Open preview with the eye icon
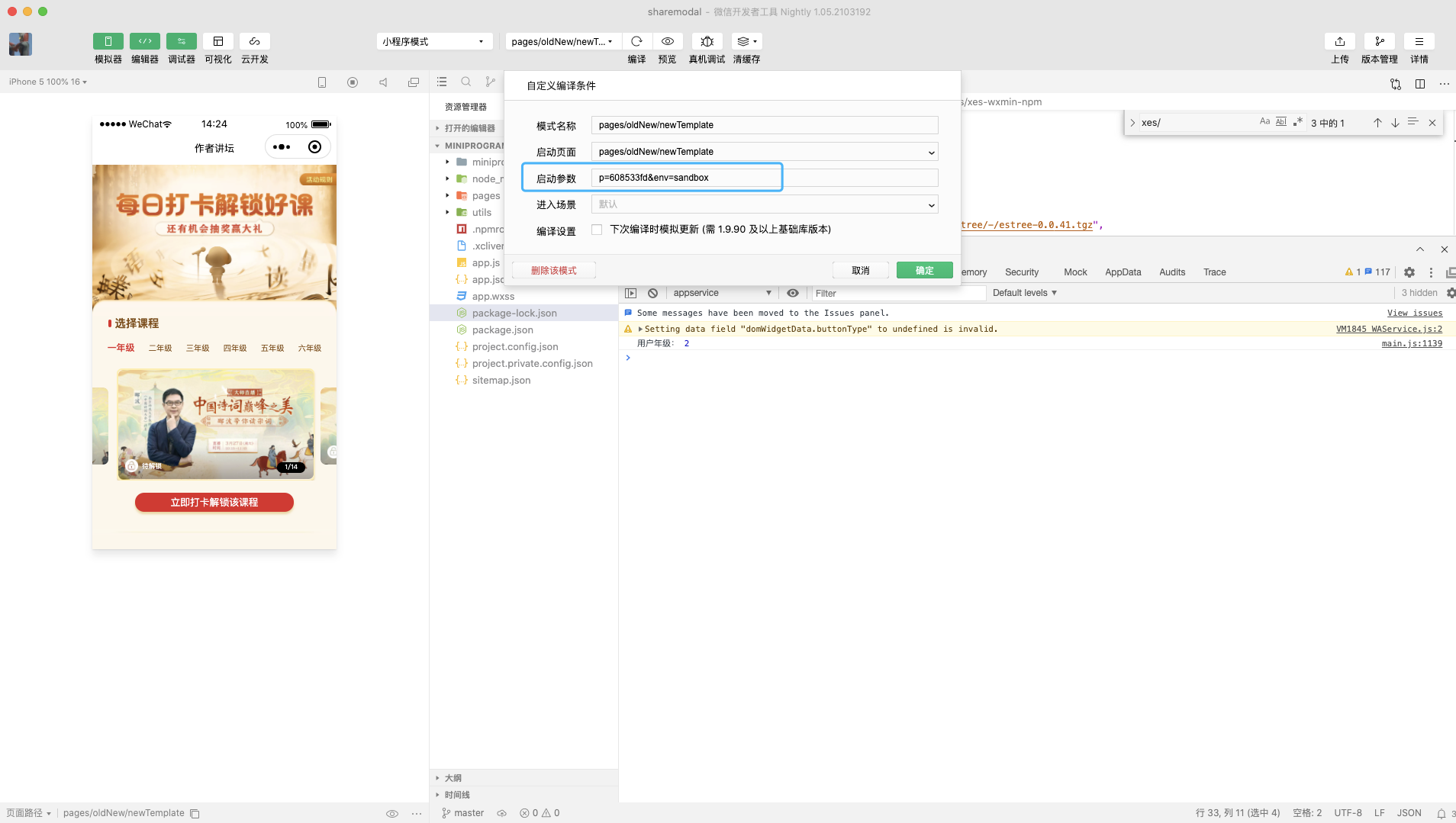The width and height of the screenshot is (1456, 823). 667,41
